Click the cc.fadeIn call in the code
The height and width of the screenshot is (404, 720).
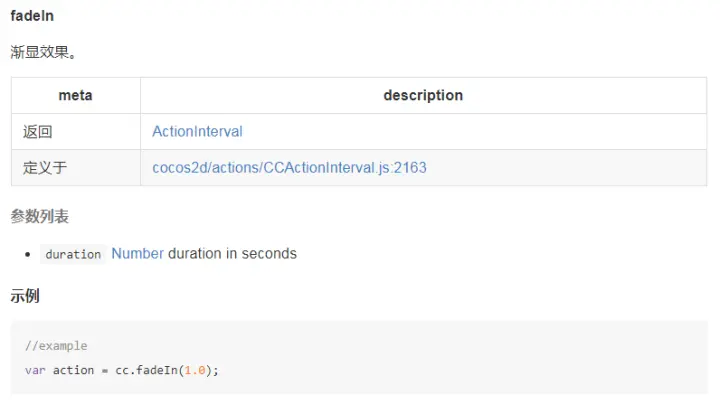click(x=146, y=370)
